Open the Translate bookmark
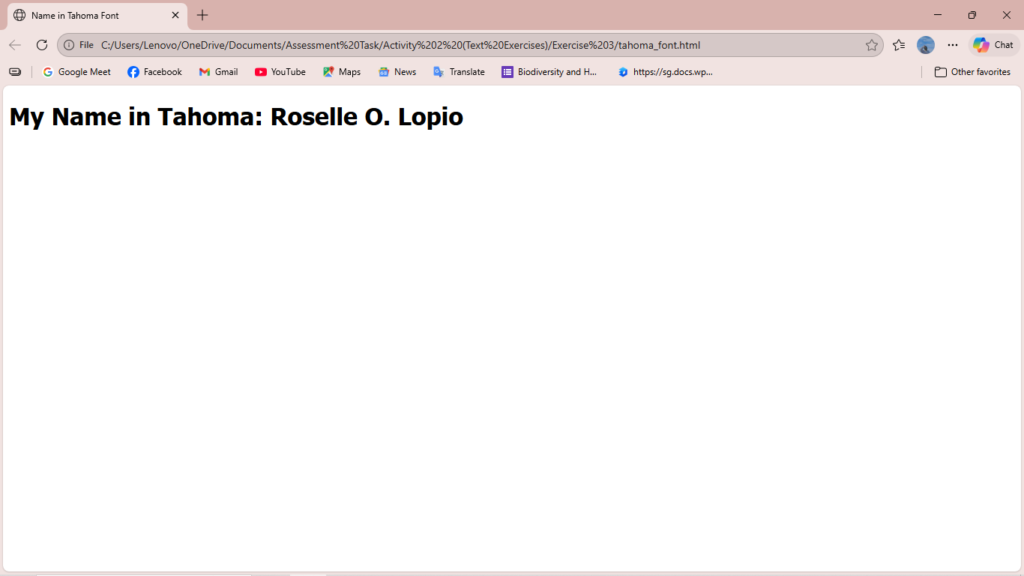Screen dimensions: 1024x576 click(459, 72)
